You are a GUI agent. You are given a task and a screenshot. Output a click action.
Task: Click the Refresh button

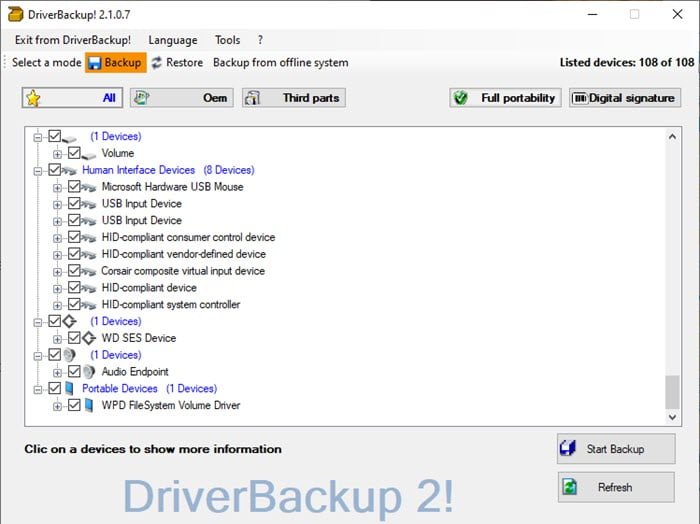[616, 487]
